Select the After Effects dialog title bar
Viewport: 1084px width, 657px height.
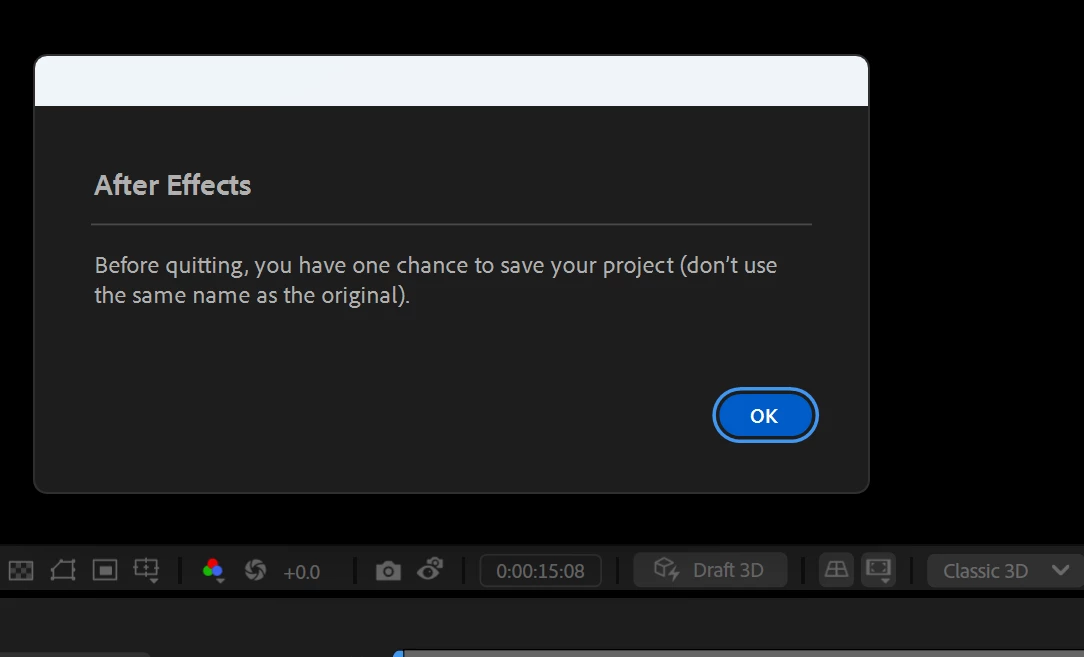(x=451, y=81)
